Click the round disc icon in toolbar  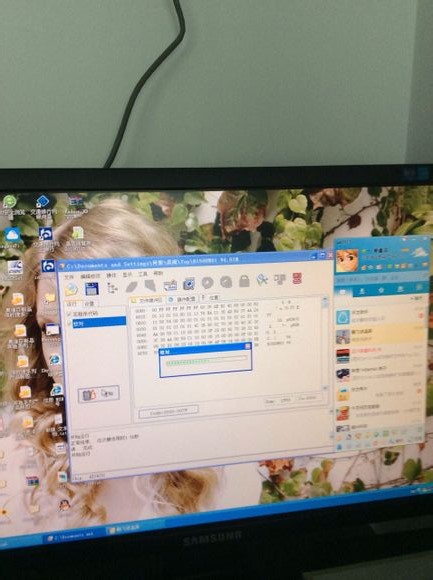click(208, 283)
